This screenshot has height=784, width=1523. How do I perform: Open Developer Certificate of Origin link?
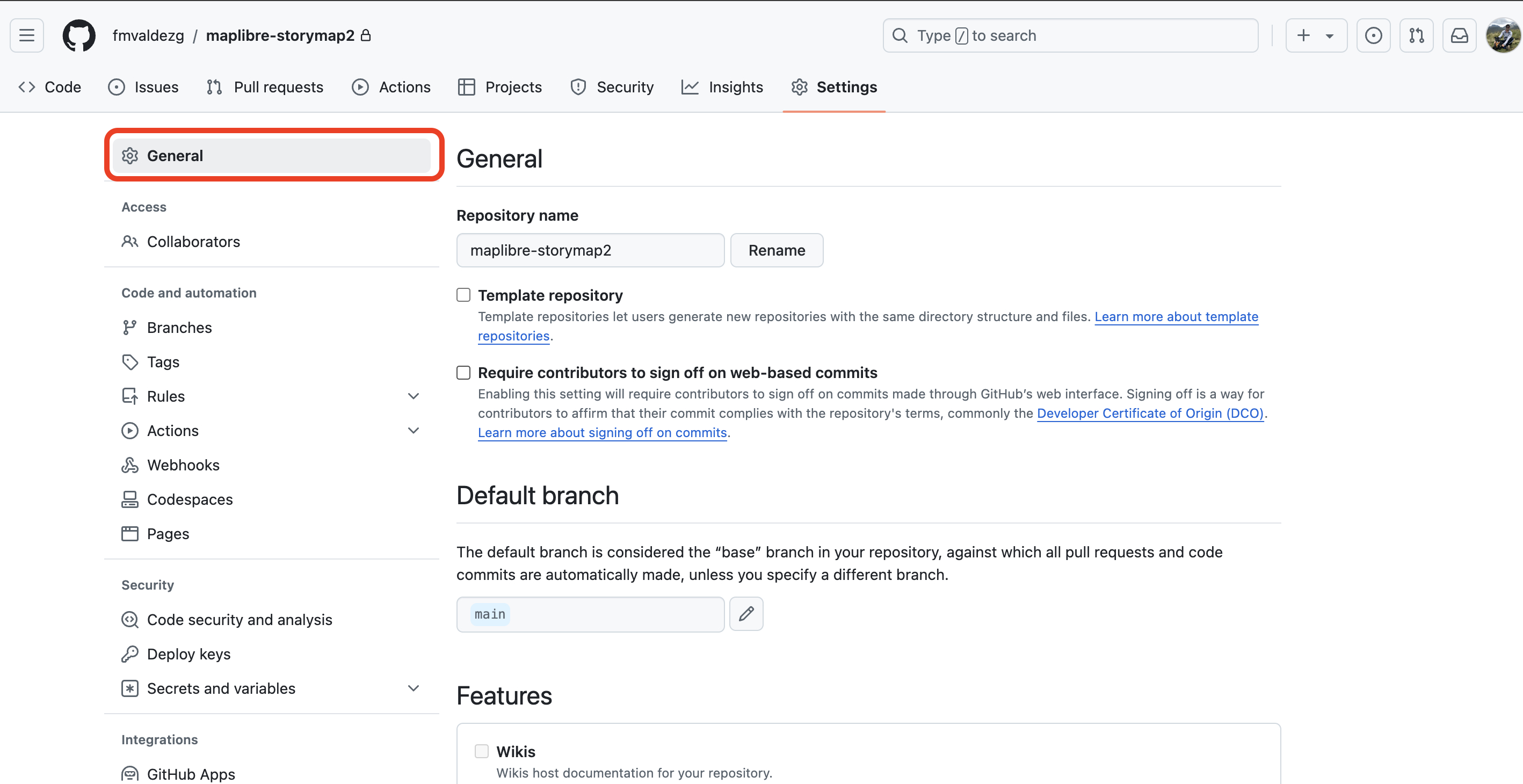pos(1149,413)
